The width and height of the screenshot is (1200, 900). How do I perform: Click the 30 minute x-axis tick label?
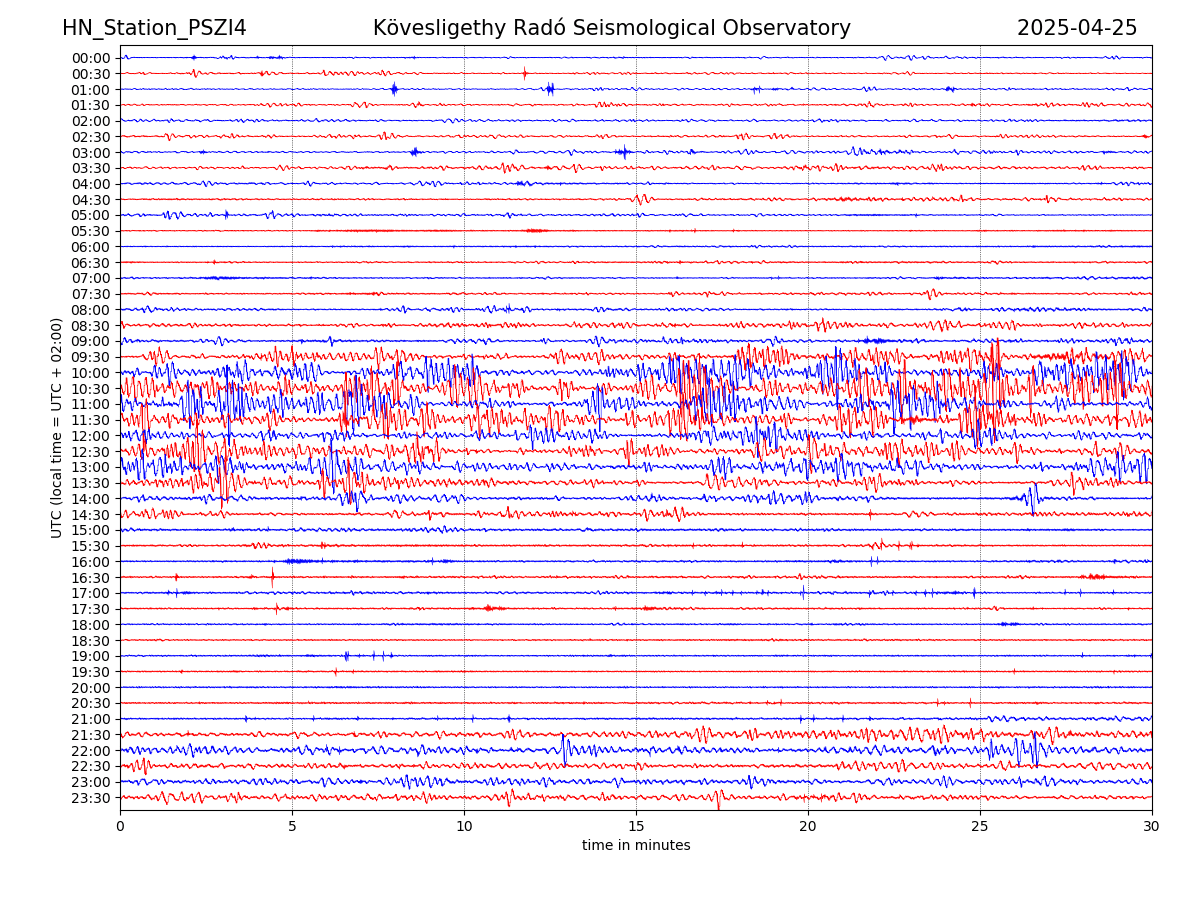coord(1152,827)
